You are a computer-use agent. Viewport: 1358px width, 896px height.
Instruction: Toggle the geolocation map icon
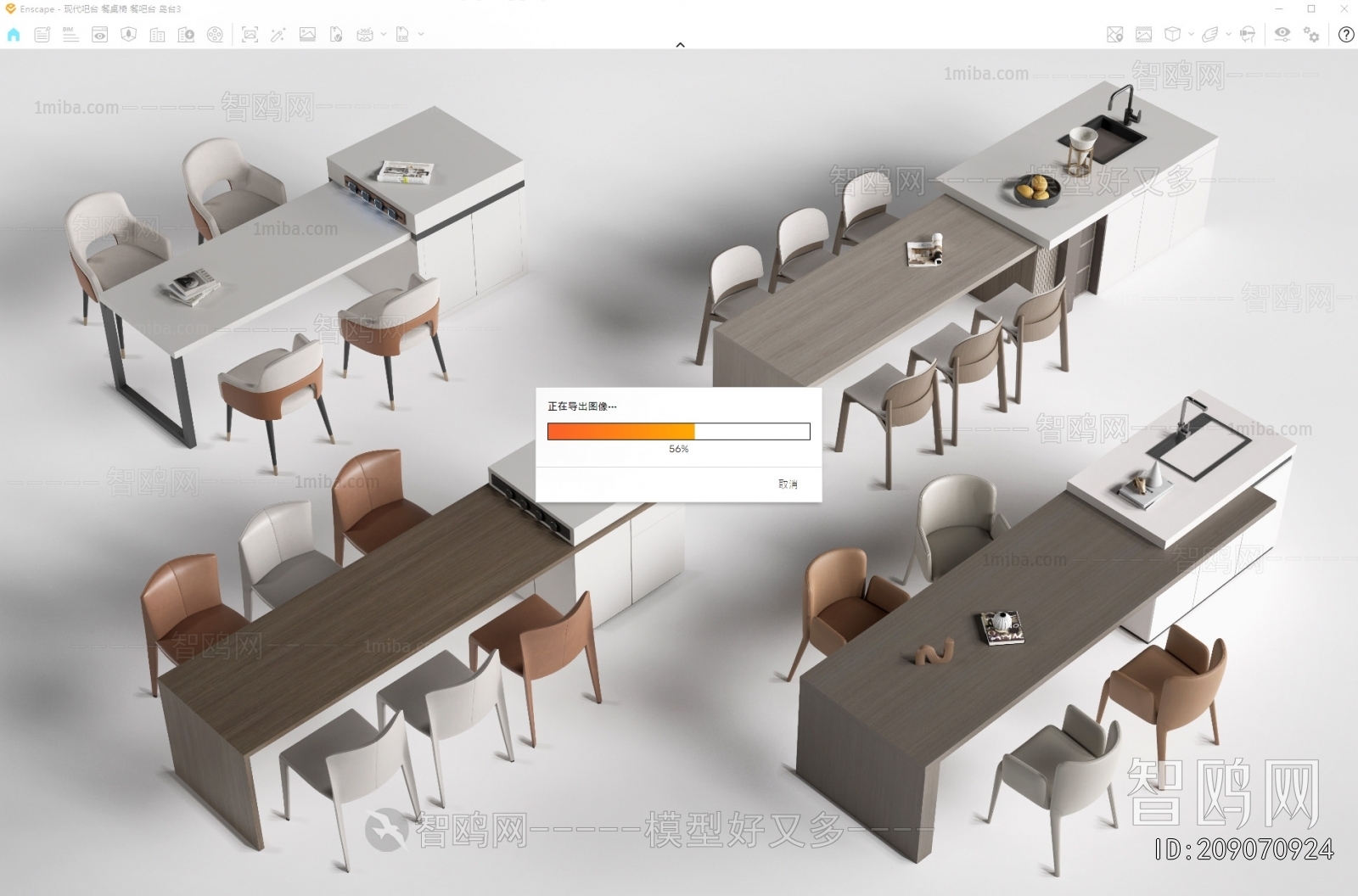(1114, 36)
